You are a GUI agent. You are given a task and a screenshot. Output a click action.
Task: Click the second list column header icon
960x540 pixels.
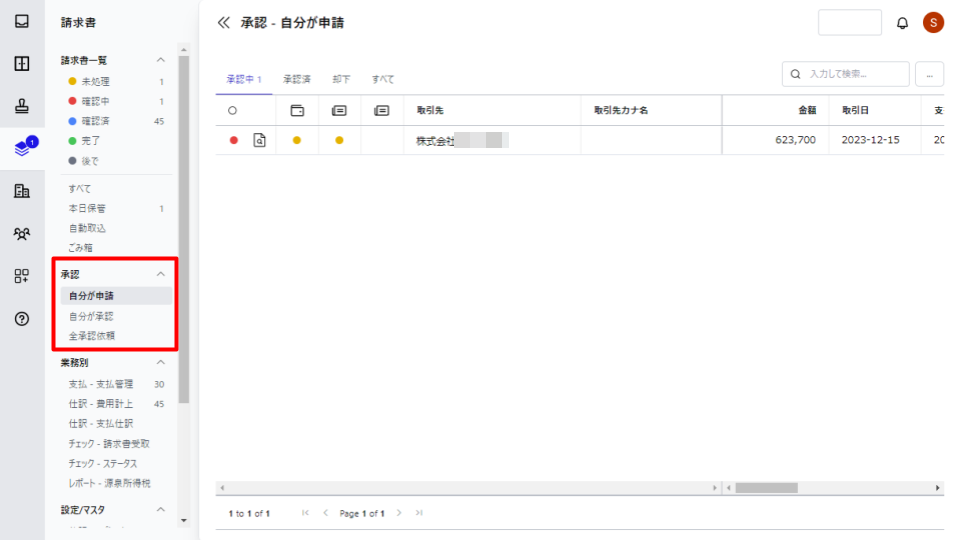pos(381,111)
